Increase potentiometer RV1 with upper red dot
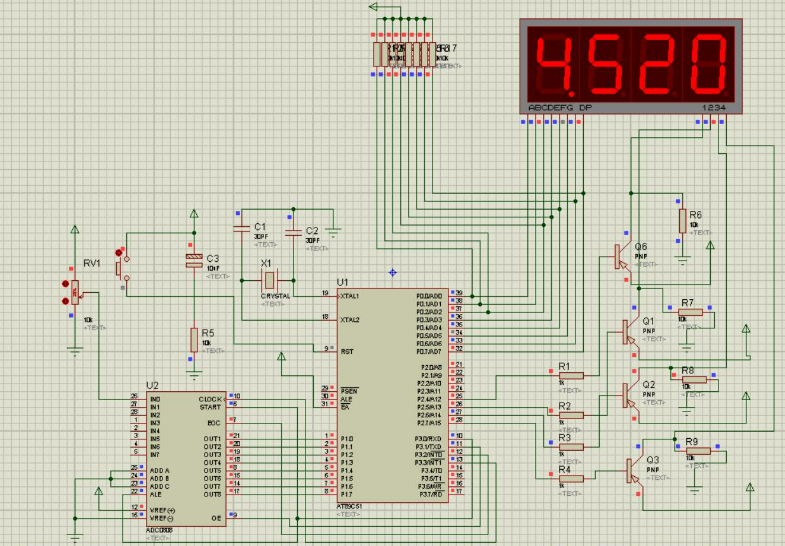 [66, 283]
